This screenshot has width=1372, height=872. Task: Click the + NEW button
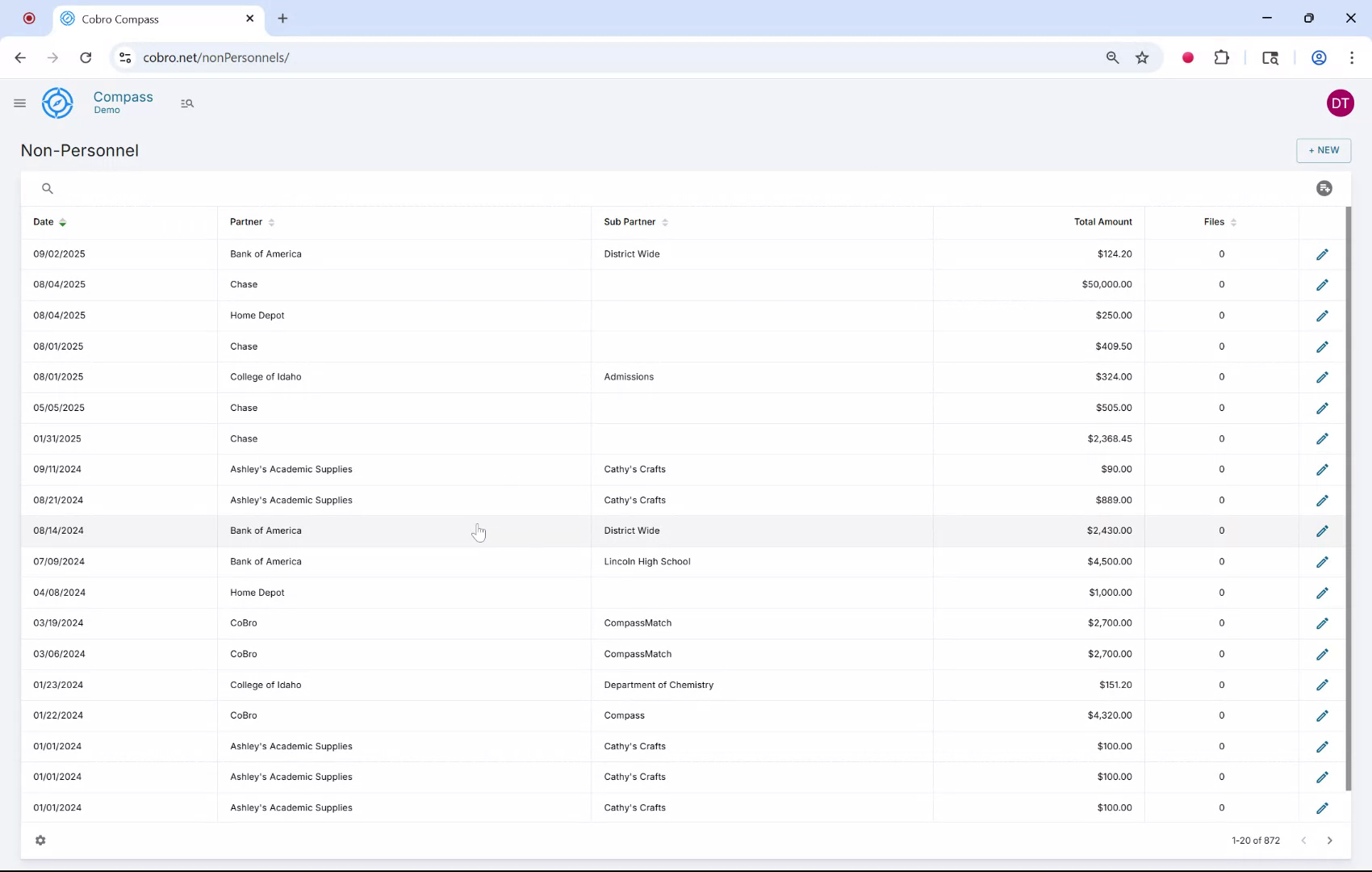coord(1323,150)
